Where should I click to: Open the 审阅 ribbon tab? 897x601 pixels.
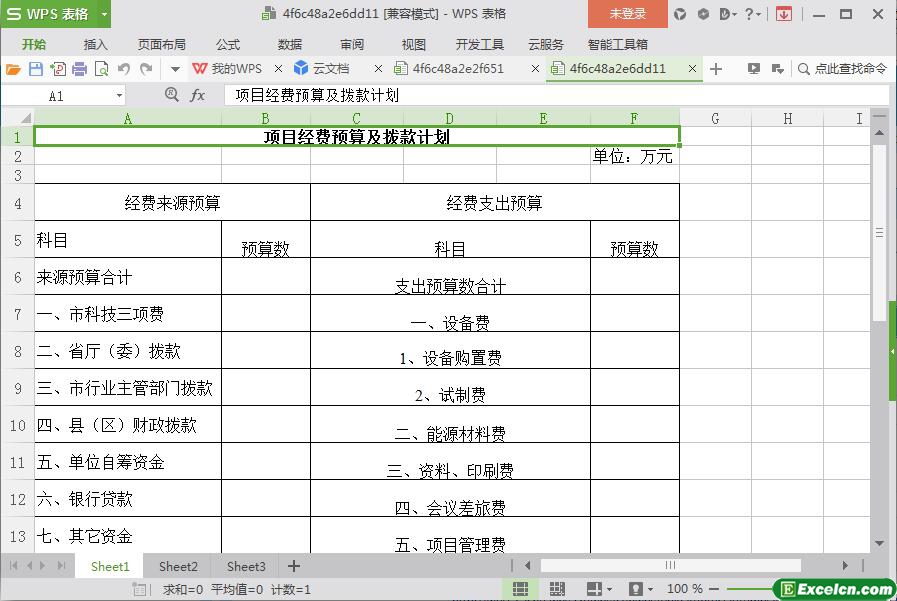[x=351, y=45]
